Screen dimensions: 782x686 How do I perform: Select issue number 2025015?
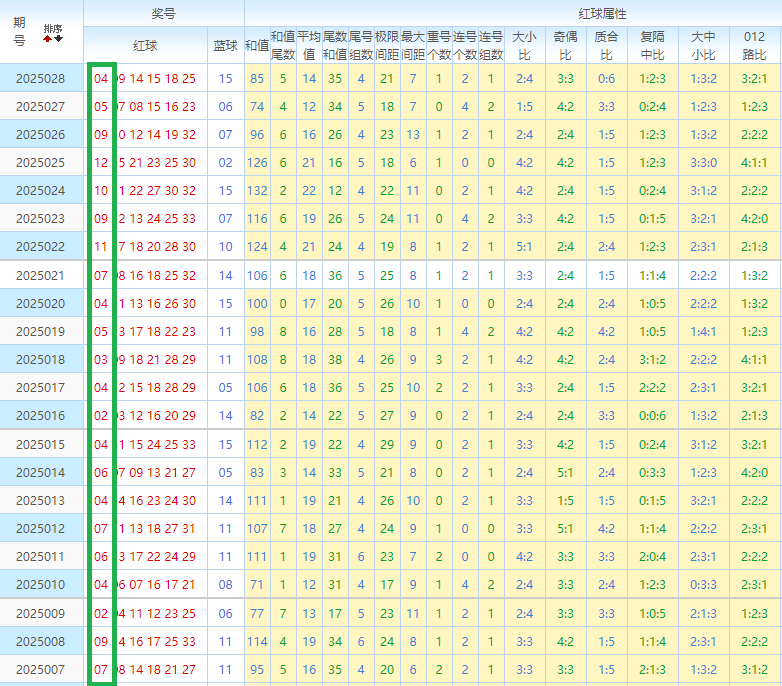point(40,444)
